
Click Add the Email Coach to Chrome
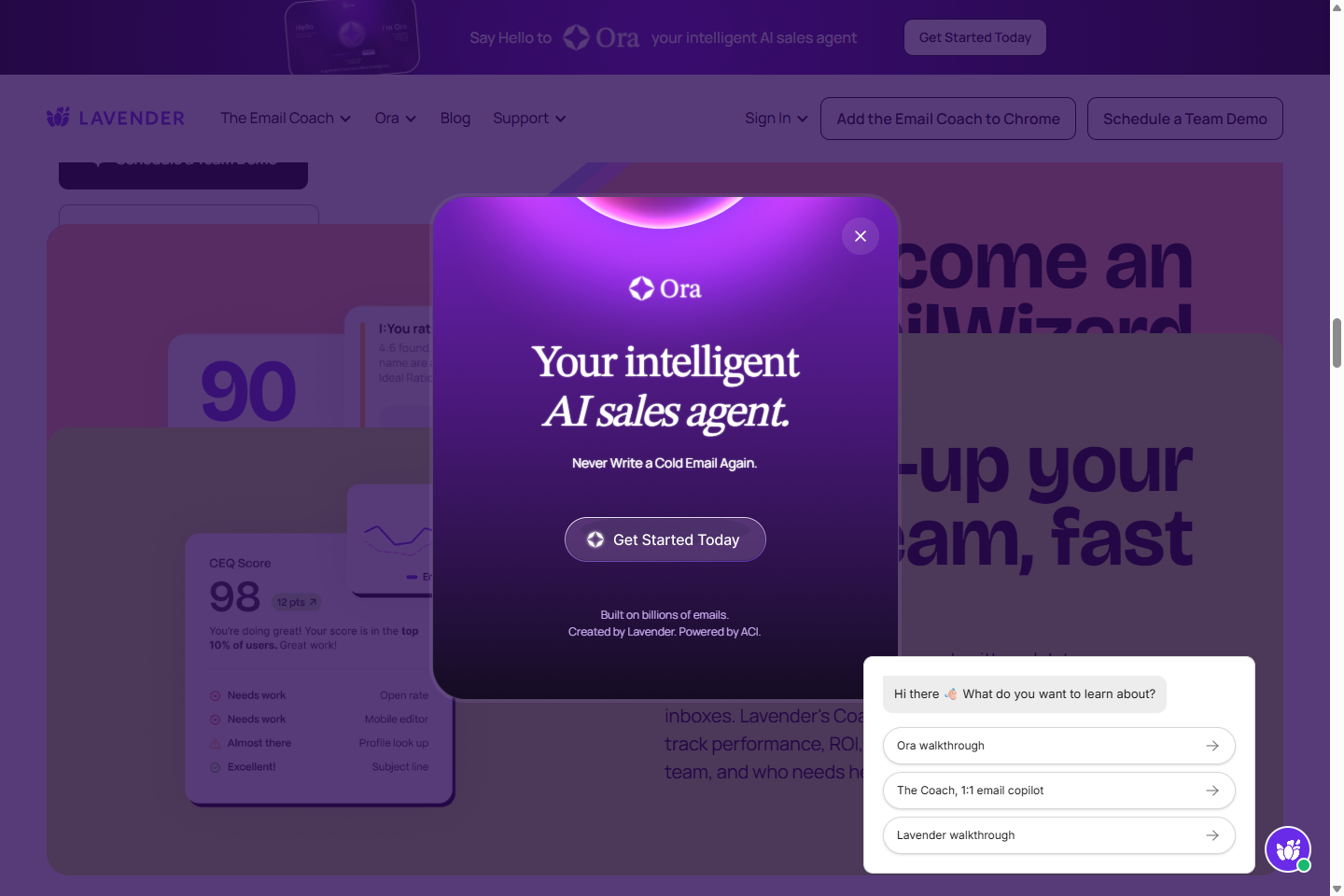(x=947, y=119)
